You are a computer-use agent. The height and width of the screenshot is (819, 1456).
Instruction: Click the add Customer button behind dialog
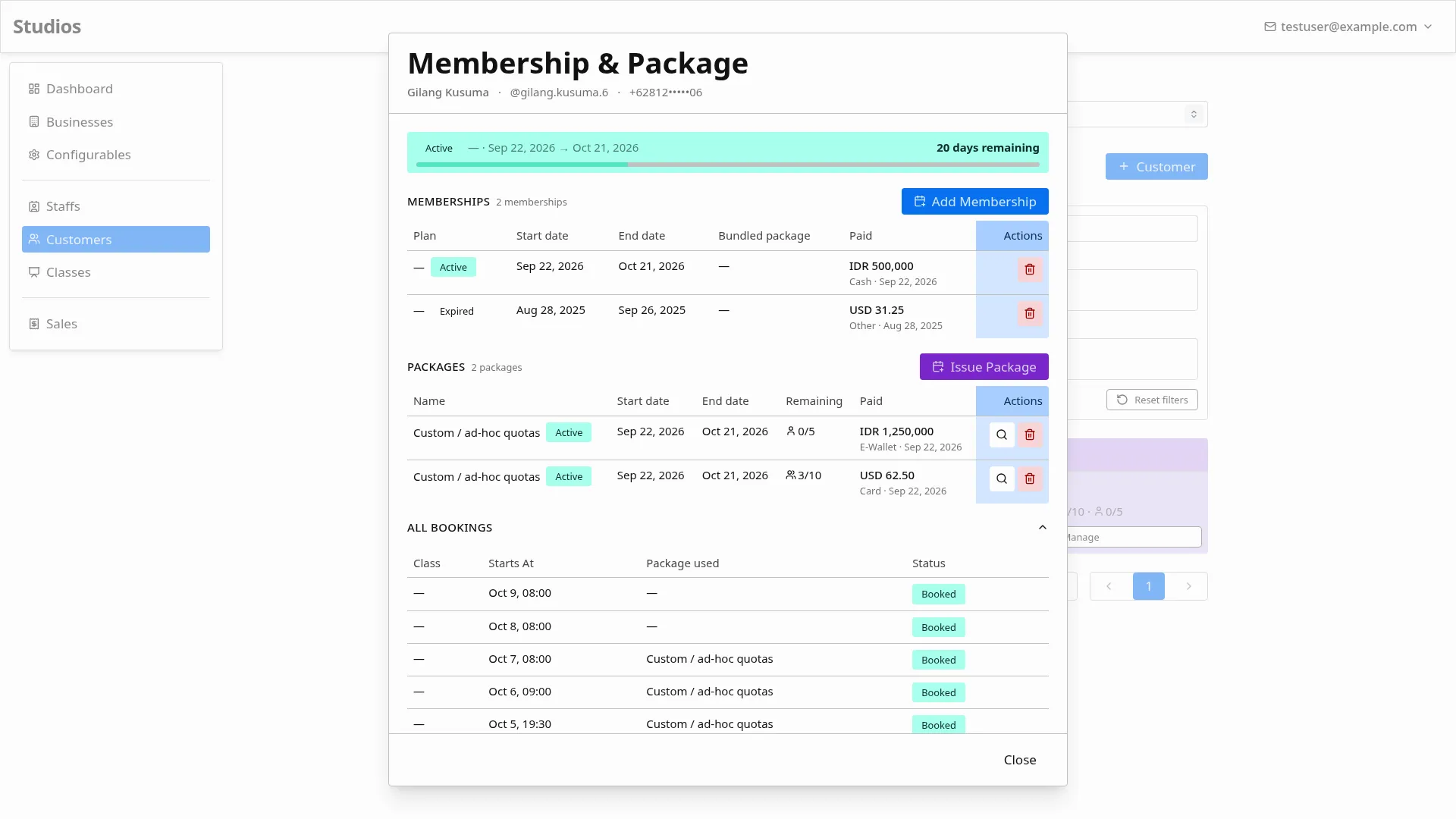coord(1156,167)
